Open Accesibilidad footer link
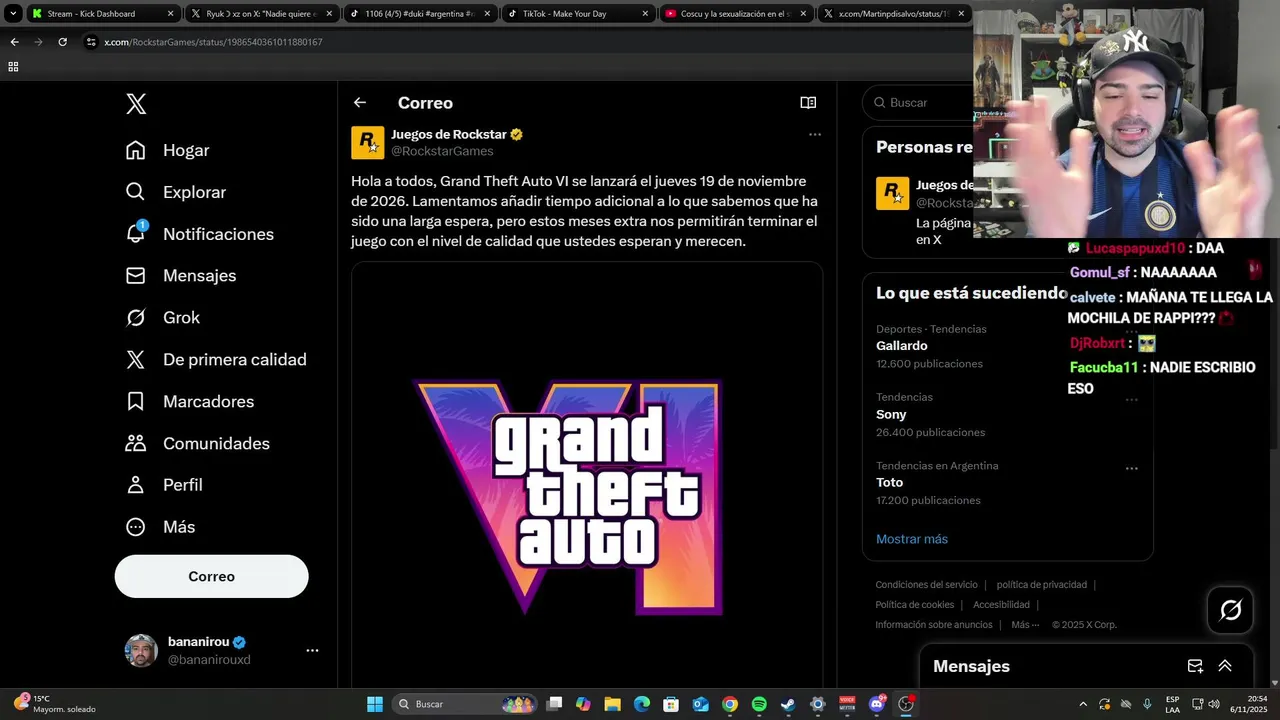The image size is (1280, 720). 1001,605
